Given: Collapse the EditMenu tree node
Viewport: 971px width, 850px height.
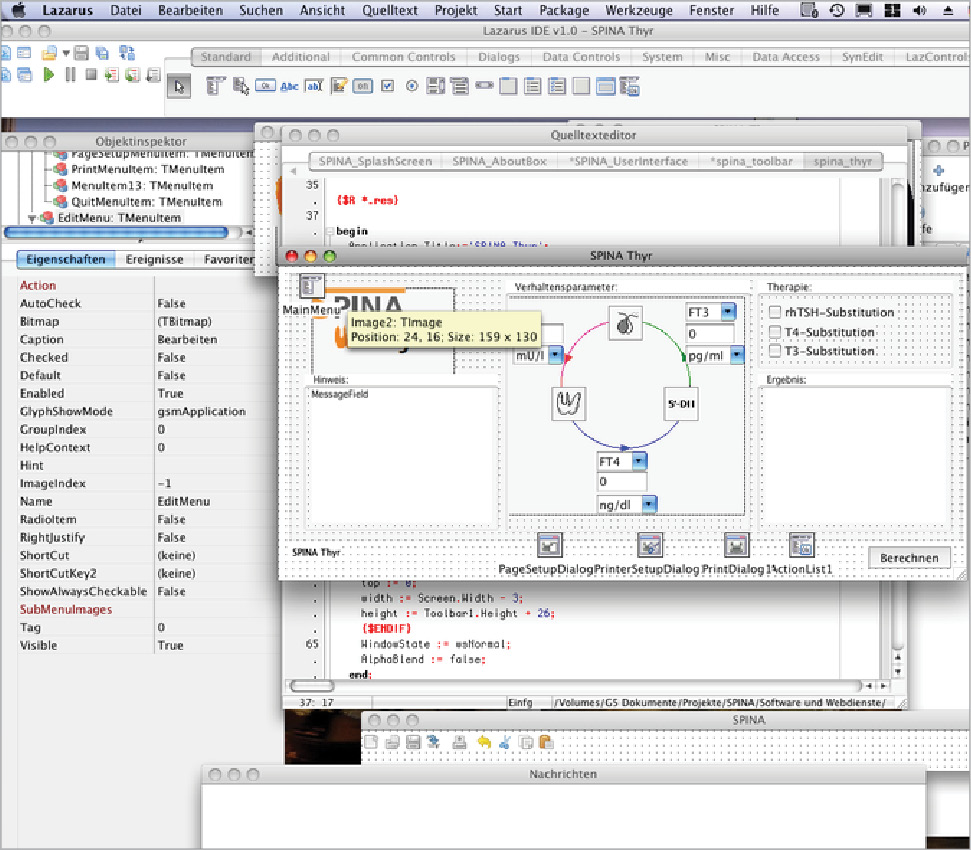Looking at the screenshot, I should tap(33, 218).
